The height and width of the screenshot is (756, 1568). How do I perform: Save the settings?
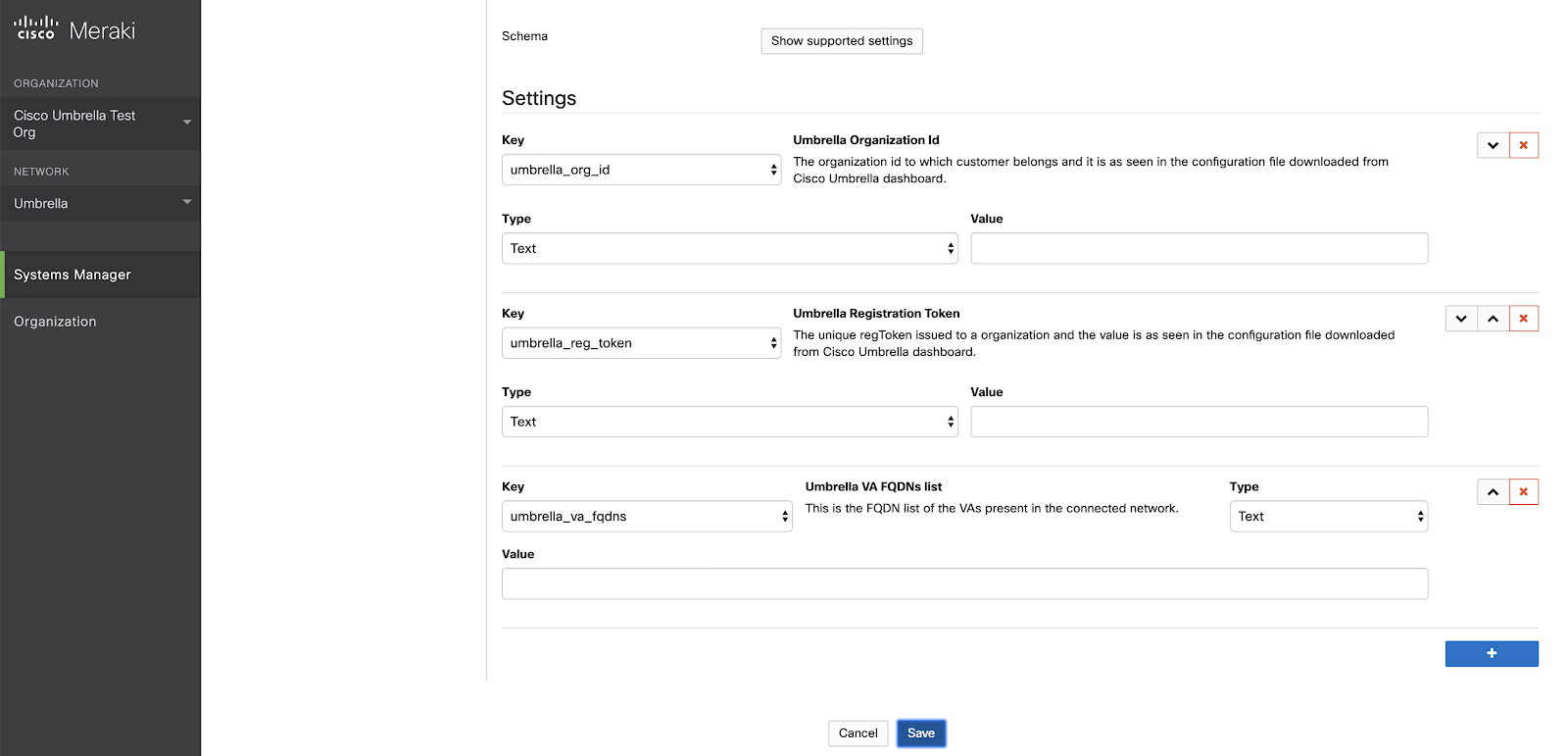pyautogui.click(x=921, y=733)
